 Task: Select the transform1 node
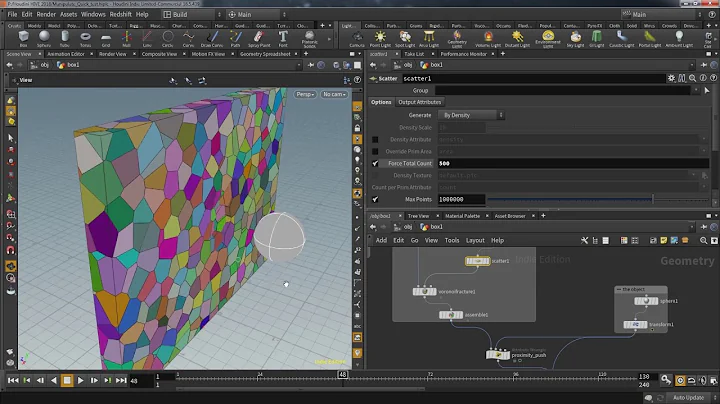click(x=636, y=325)
